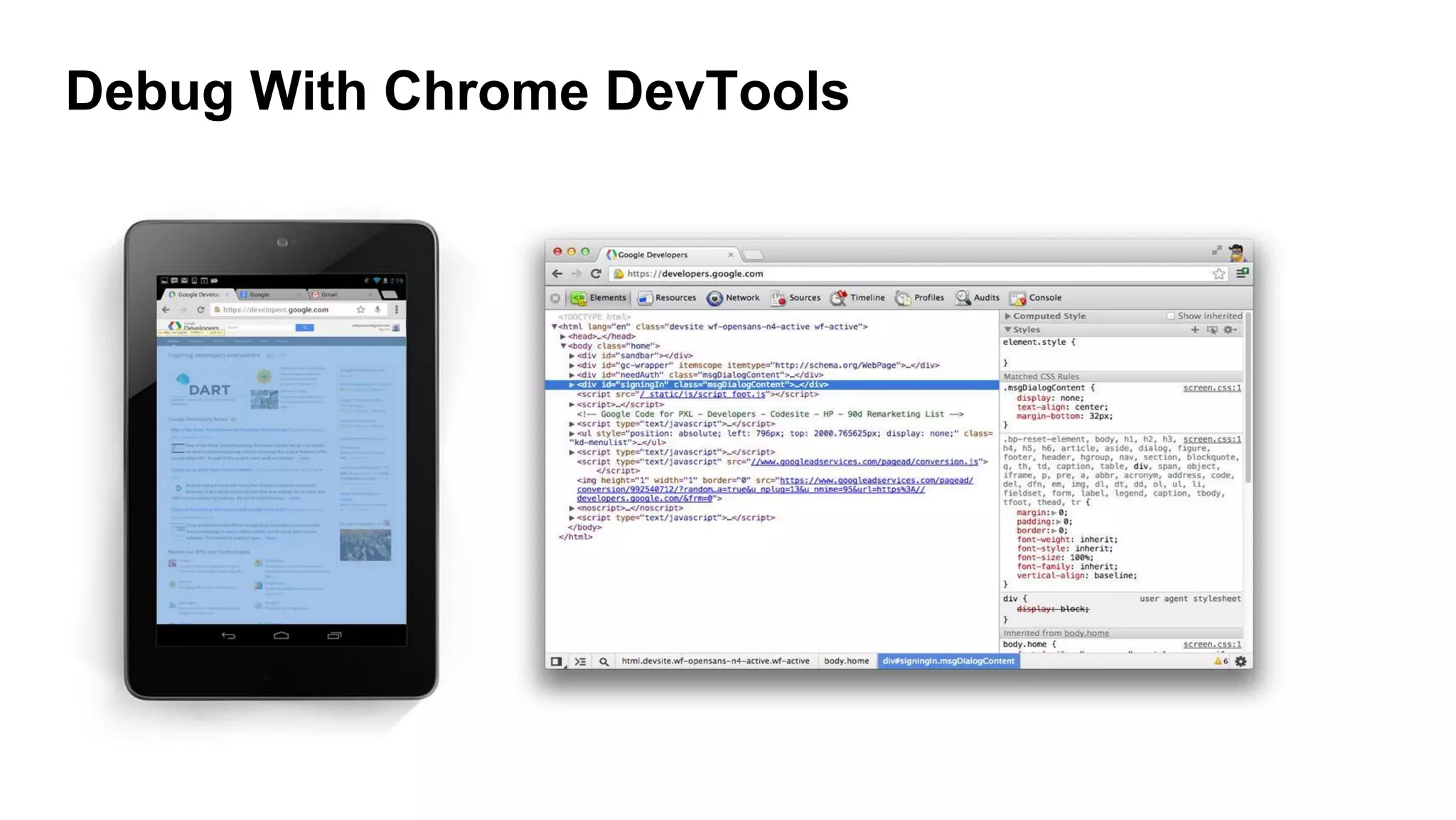Collapse the html lang="en" node
The image size is (1456, 820).
[554, 326]
